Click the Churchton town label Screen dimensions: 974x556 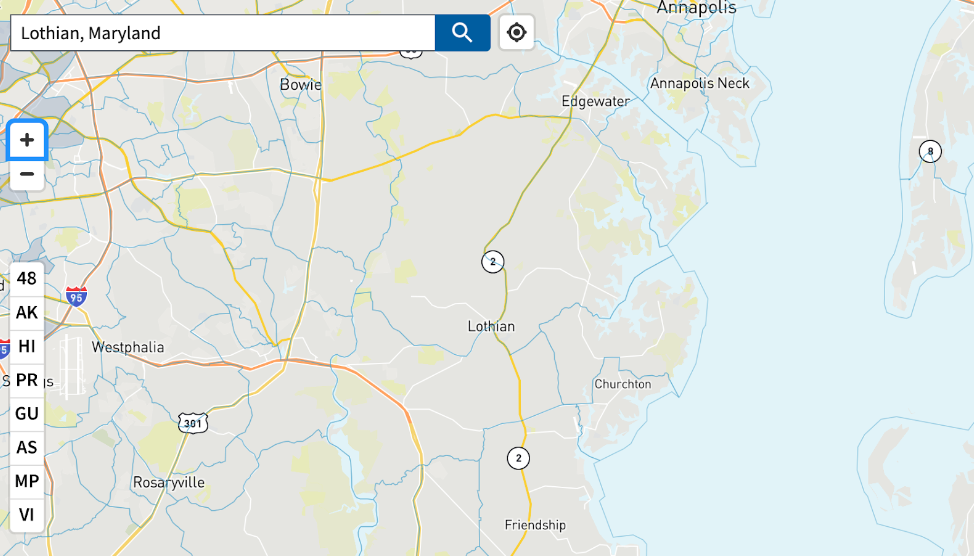click(623, 384)
